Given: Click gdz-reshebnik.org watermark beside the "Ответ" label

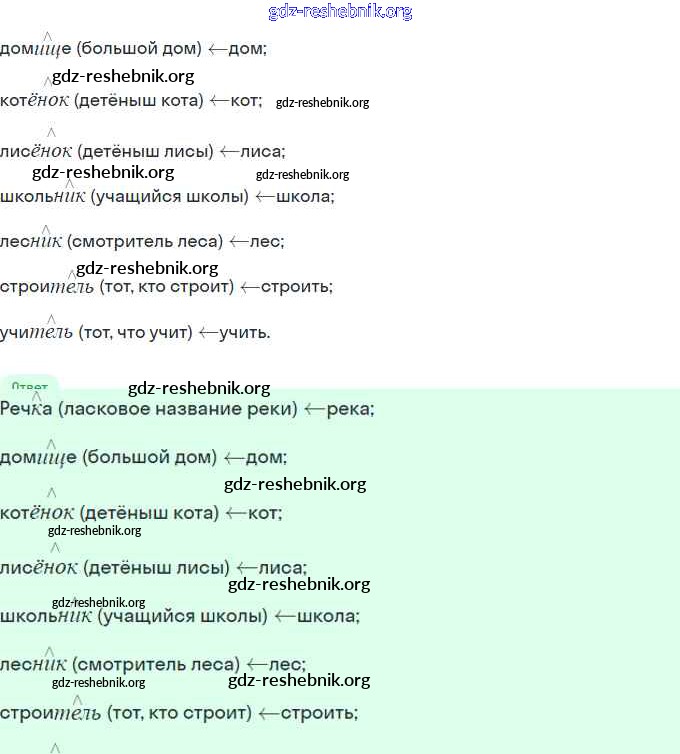Looking at the screenshot, I should (x=199, y=388).
